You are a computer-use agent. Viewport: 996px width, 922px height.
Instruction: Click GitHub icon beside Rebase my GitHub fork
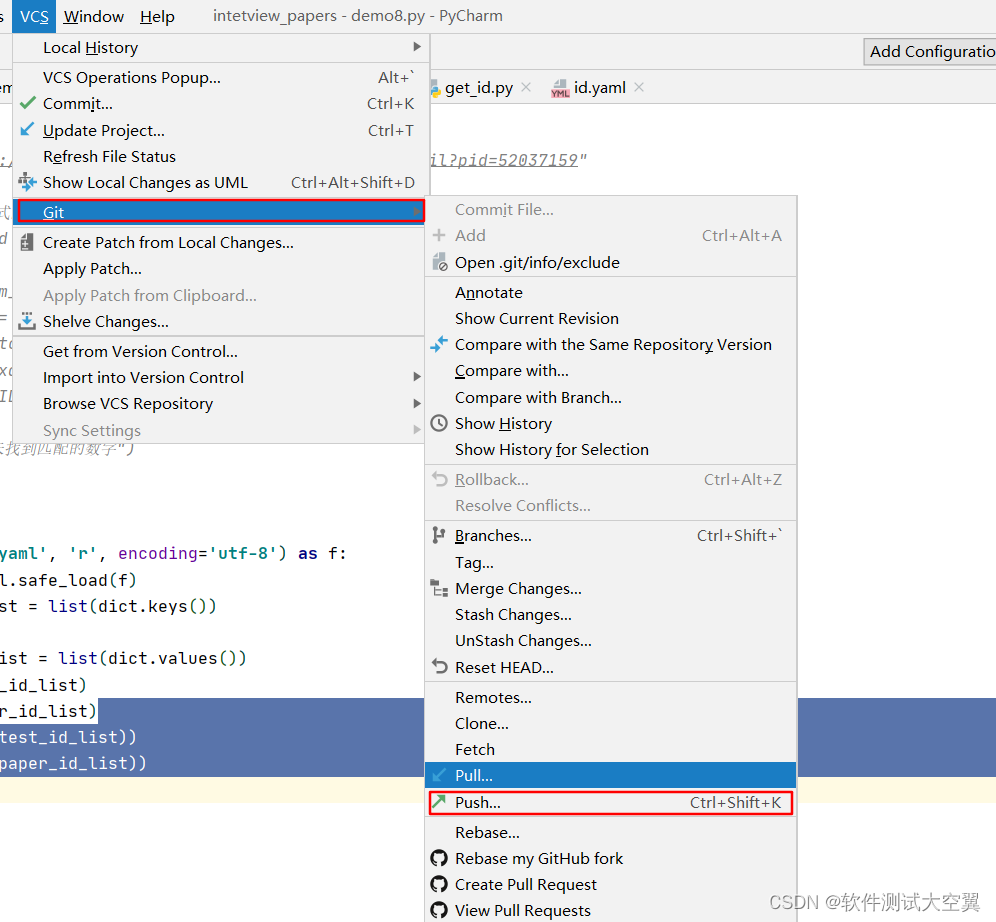[x=439, y=858]
